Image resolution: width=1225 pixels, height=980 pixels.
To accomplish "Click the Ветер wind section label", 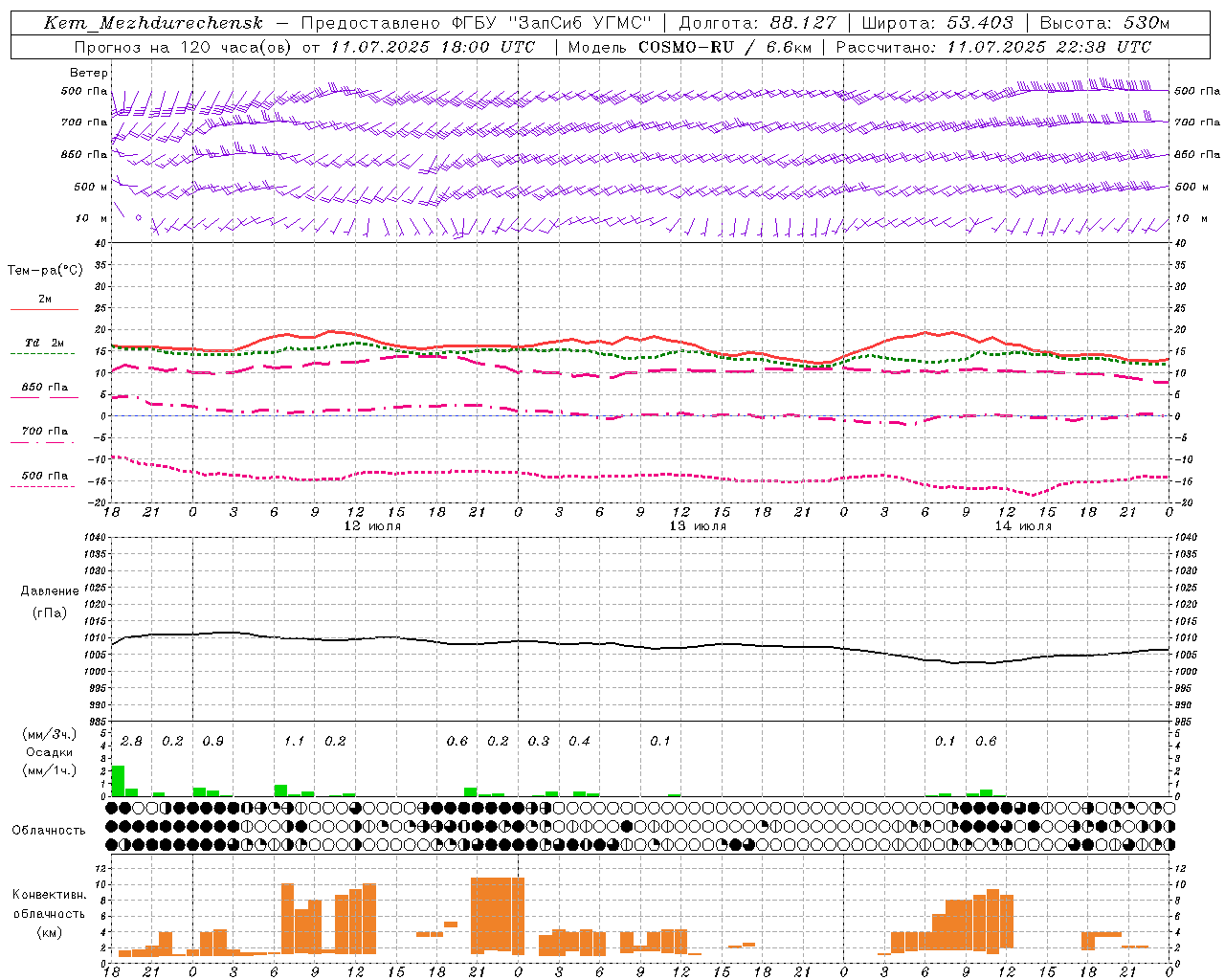I will coord(89,73).
